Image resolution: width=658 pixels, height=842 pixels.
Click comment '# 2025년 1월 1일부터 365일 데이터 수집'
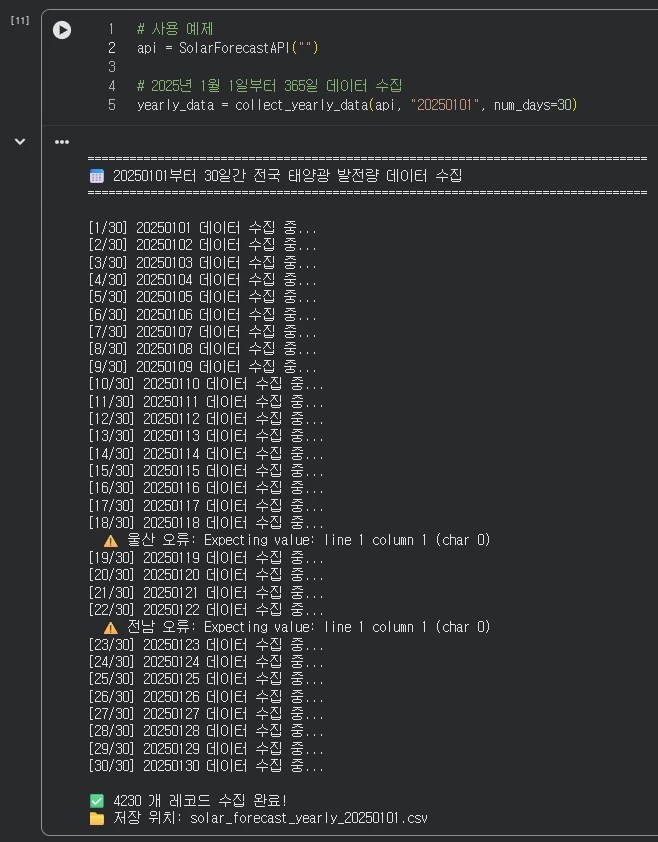pyautogui.click(x=270, y=85)
